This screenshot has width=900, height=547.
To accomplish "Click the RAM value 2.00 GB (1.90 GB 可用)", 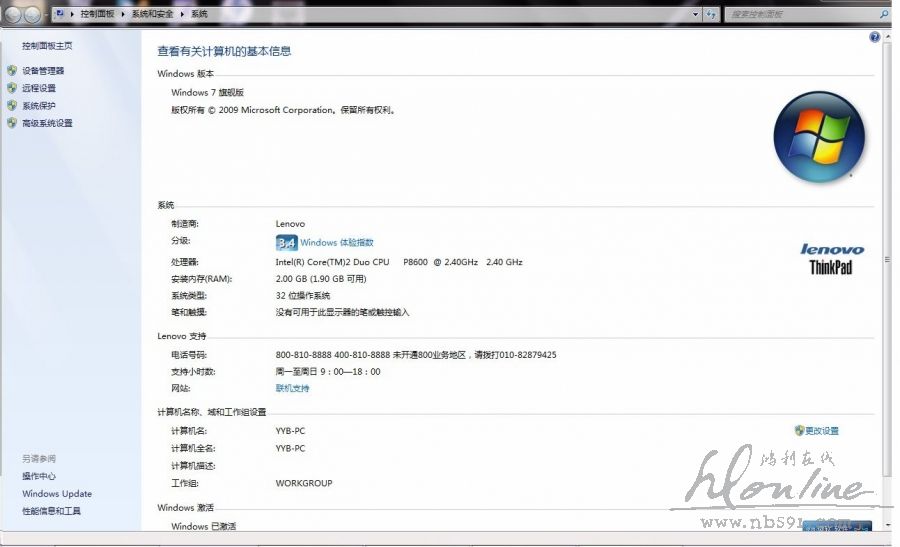I will [321, 279].
